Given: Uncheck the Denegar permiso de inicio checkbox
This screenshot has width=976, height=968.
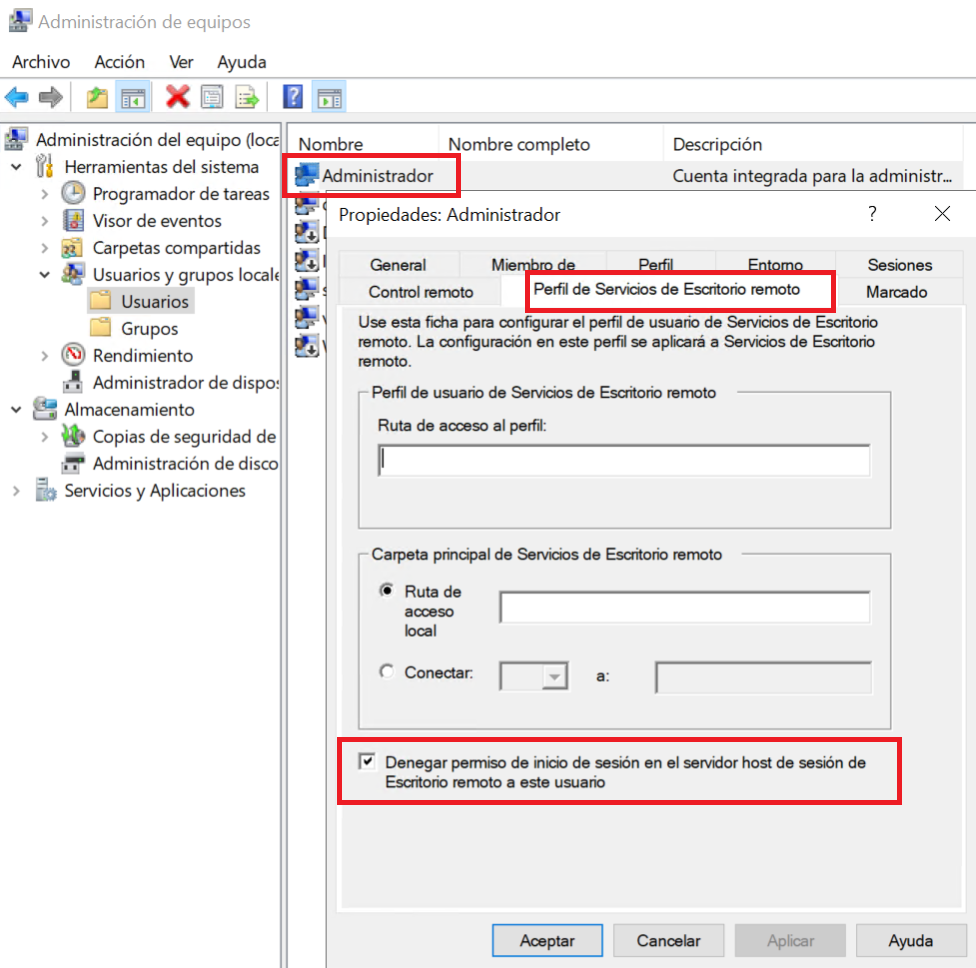Looking at the screenshot, I should pos(368,762).
